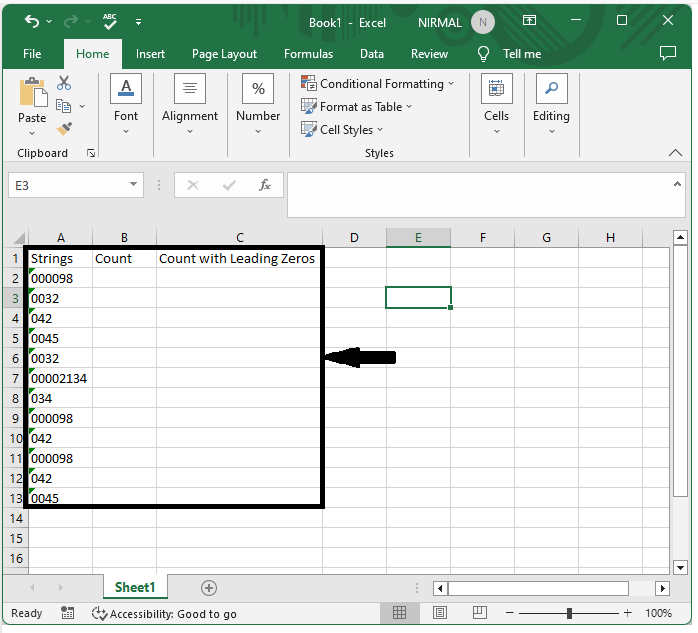Image resolution: width=698 pixels, height=633 pixels.
Task: Select Normal view in status bar
Action: [399, 613]
